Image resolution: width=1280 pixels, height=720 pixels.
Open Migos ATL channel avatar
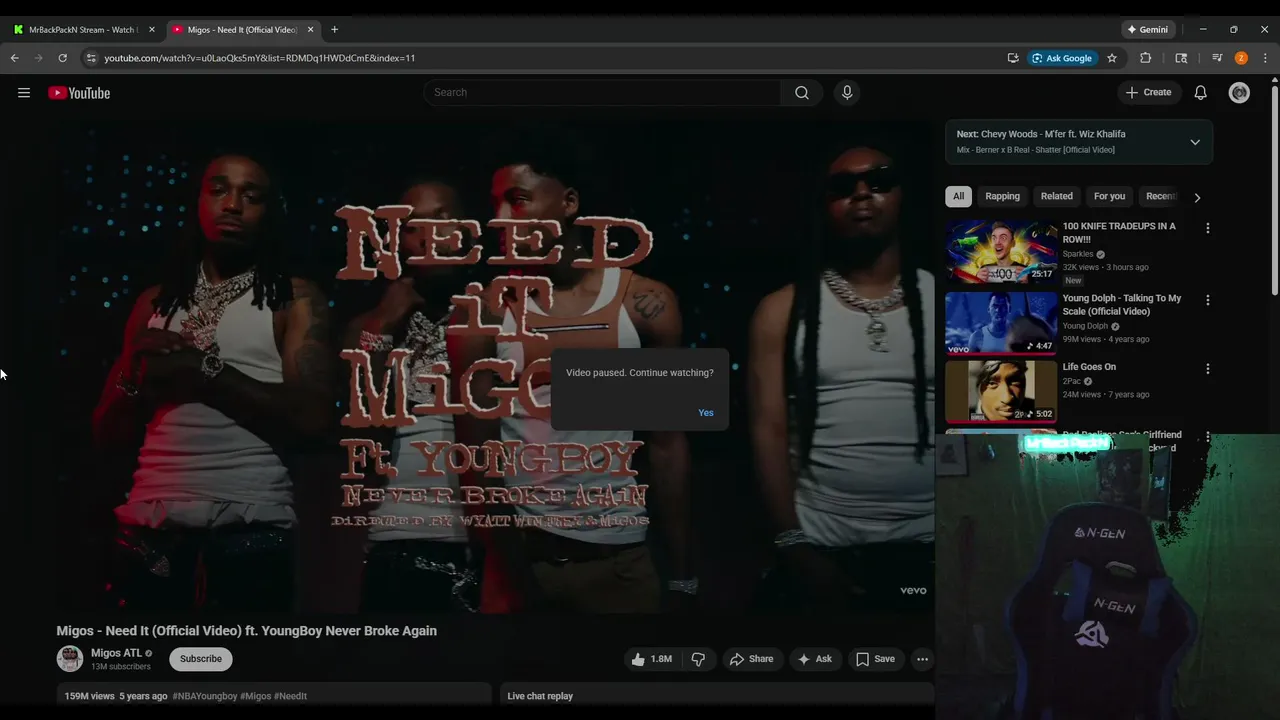coord(70,659)
